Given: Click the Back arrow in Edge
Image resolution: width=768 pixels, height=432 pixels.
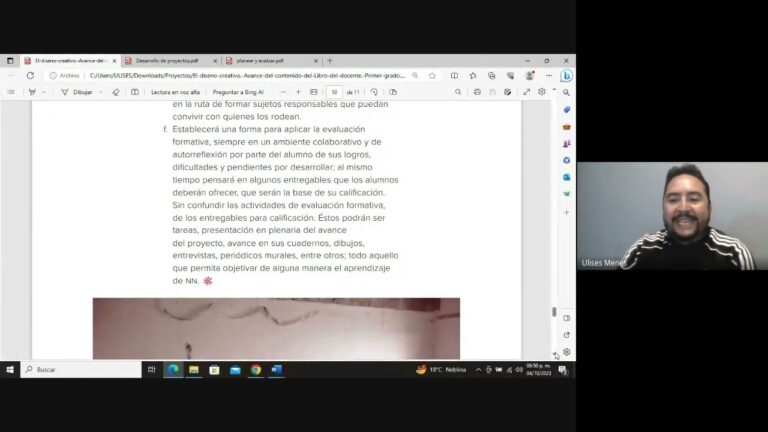Looking at the screenshot, I should point(12,75).
